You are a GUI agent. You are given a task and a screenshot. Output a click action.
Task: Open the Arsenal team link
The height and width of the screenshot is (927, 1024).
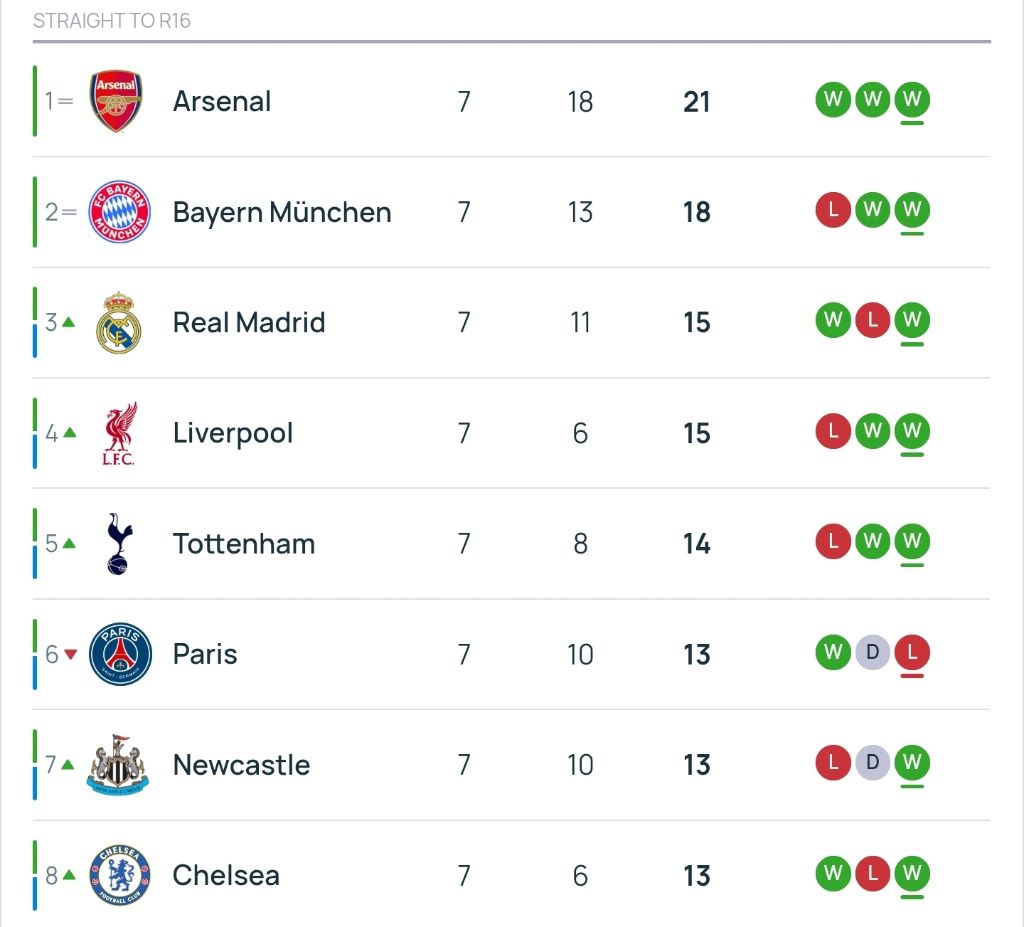pyautogui.click(x=222, y=101)
